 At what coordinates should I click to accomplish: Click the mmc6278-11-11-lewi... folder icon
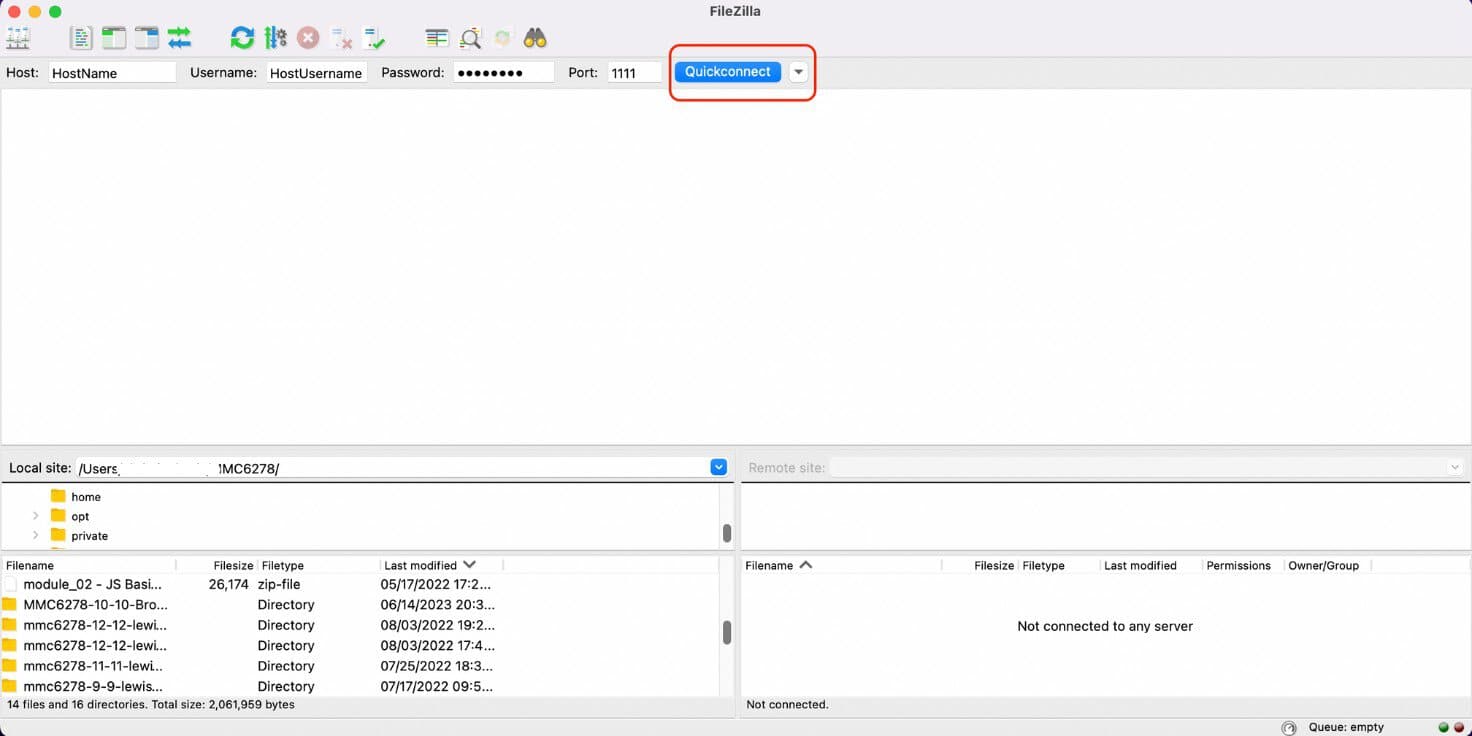coord(10,666)
